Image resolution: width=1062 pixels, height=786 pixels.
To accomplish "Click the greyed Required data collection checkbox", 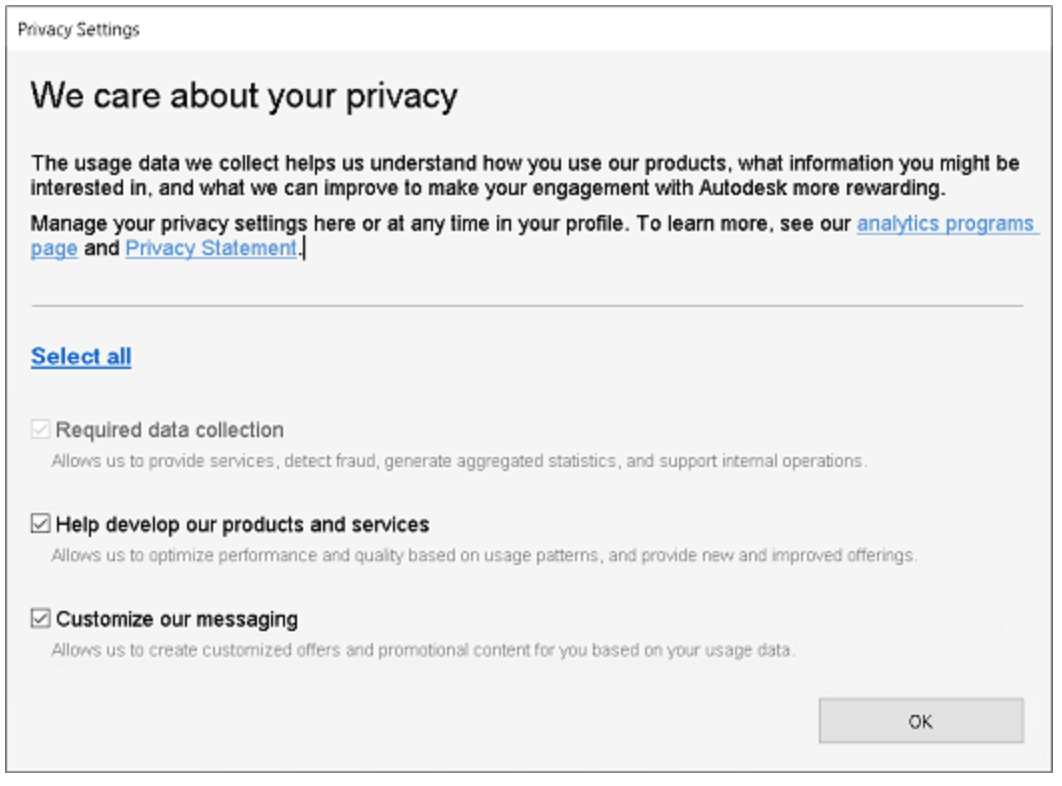I will click(41, 430).
